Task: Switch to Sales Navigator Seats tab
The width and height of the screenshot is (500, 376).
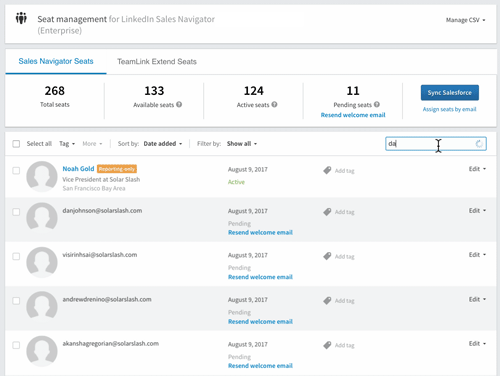Action: click(x=56, y=61)
